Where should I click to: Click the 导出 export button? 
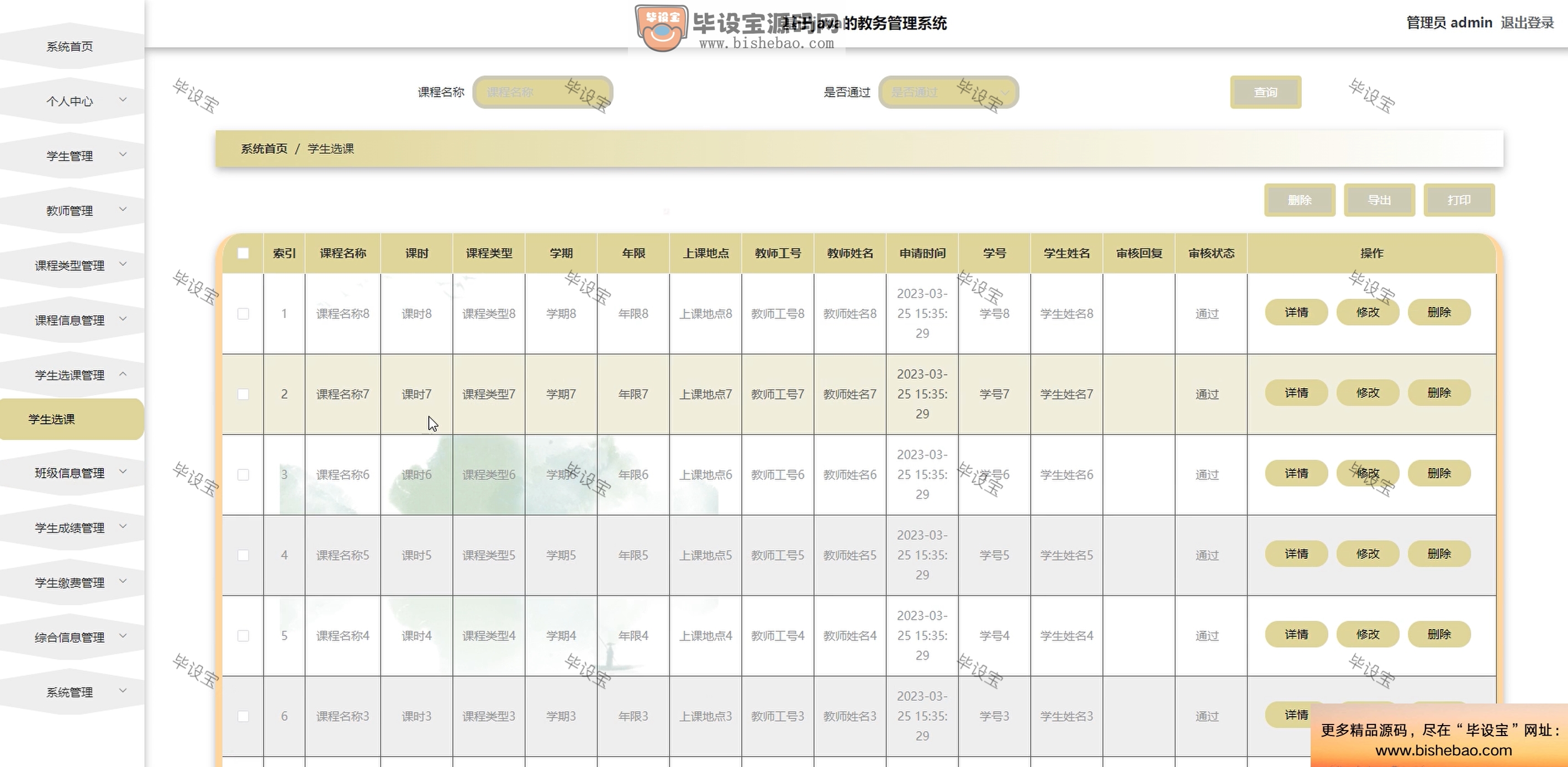(x=1379, y=200)
